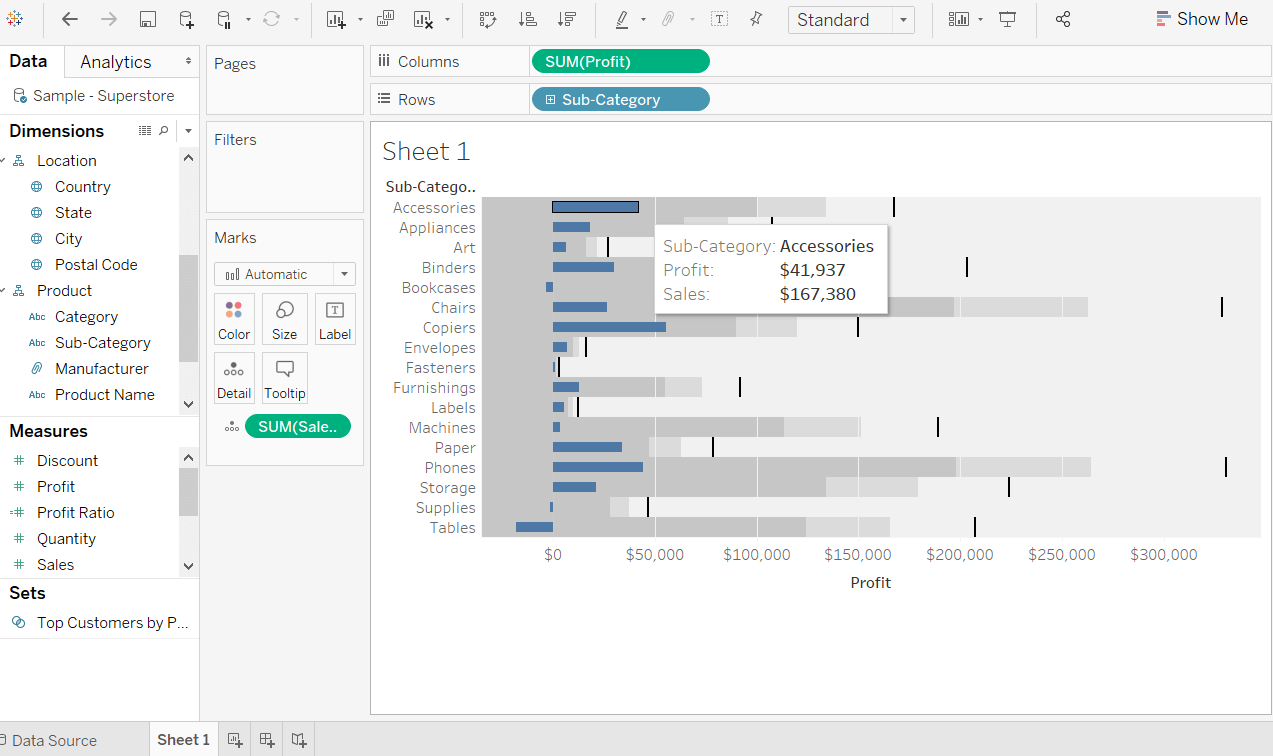The height and width of the screenshot is (756, 1273).
Task: Clear the sheet using toolbar icon
Action: coord(423,19)
